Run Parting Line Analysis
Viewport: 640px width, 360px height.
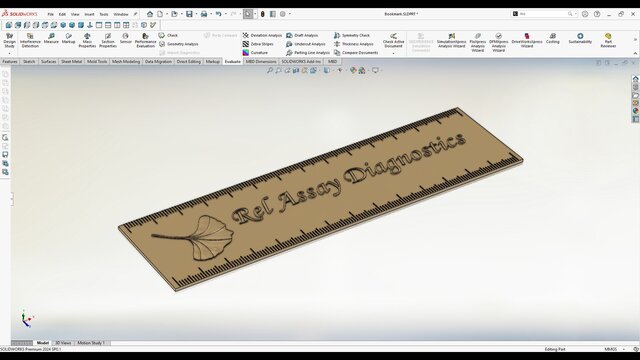(x=308, y=53)
